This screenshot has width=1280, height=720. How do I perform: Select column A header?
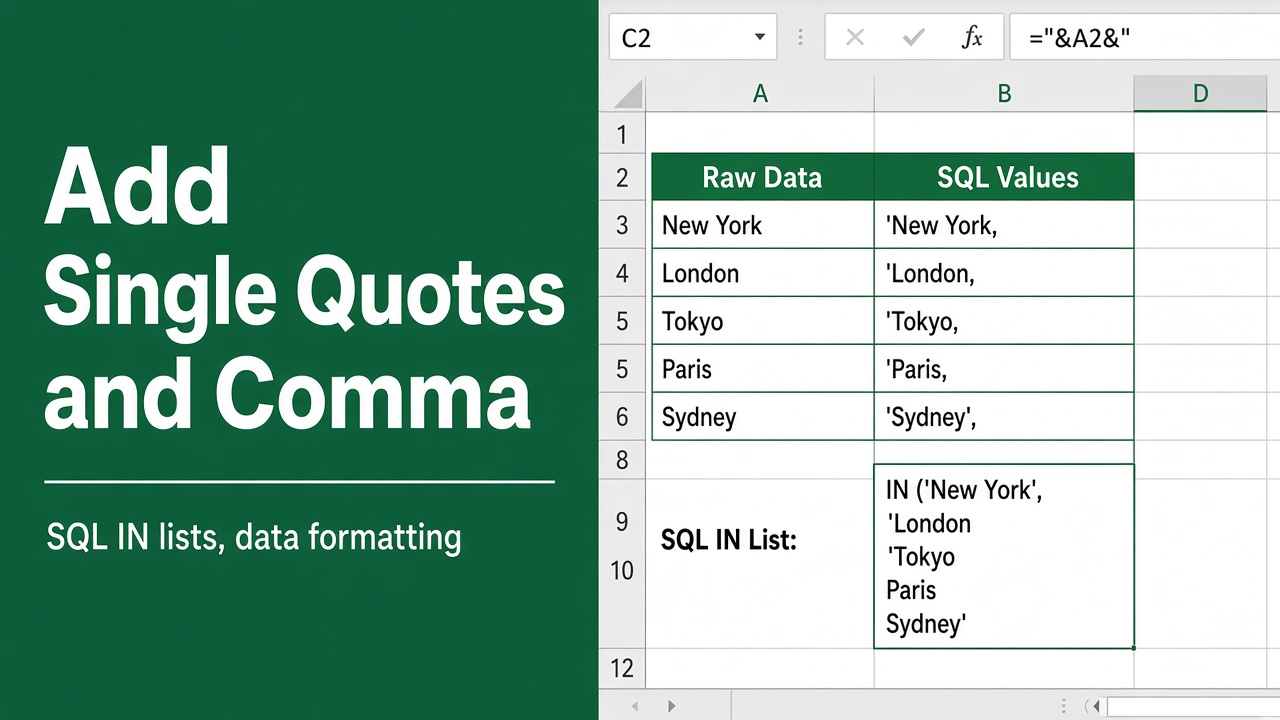coord(760,94)
